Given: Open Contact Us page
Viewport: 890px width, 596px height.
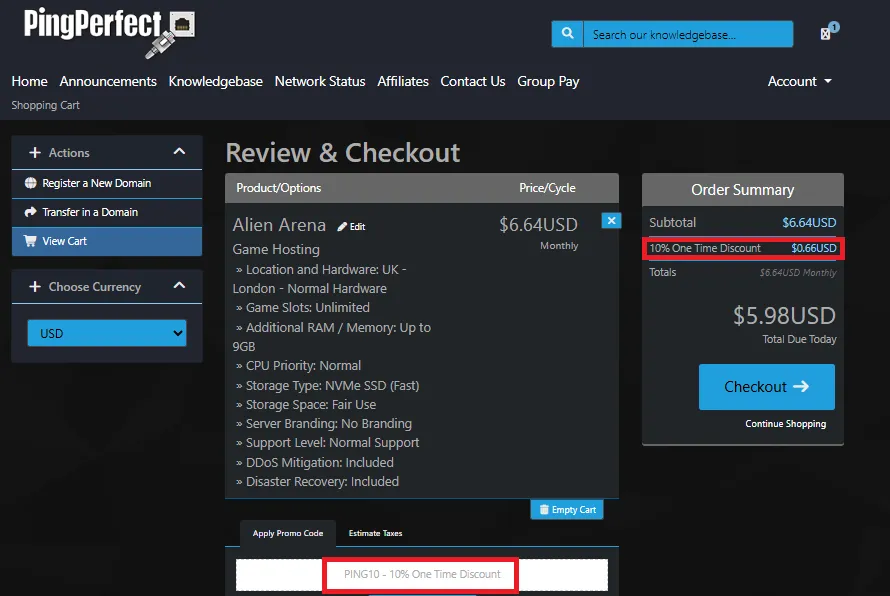Looking at the screenshot, I should click(x=473, y=81).
